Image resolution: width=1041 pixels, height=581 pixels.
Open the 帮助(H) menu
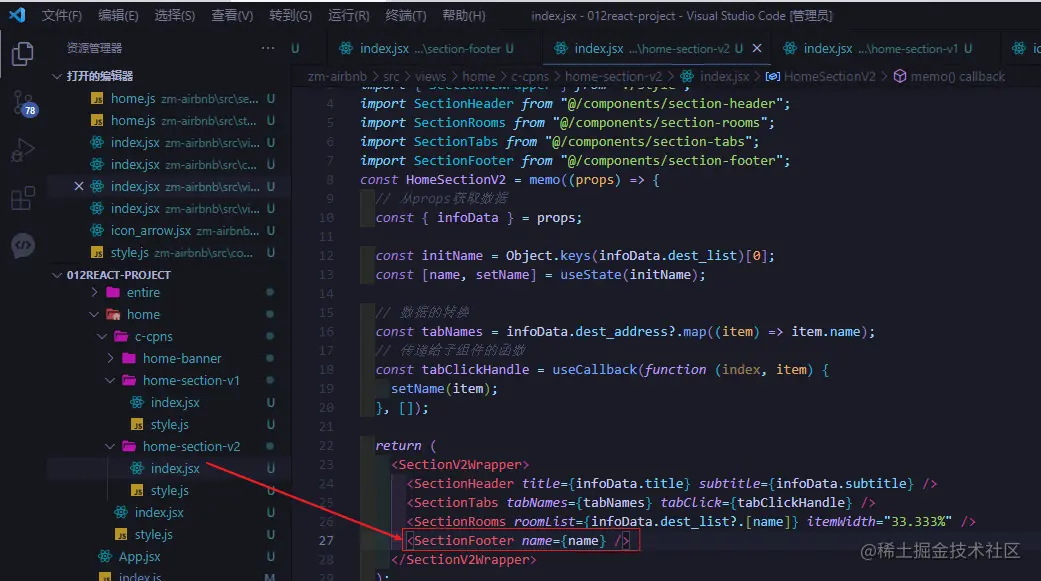click(x=463, y=15)
